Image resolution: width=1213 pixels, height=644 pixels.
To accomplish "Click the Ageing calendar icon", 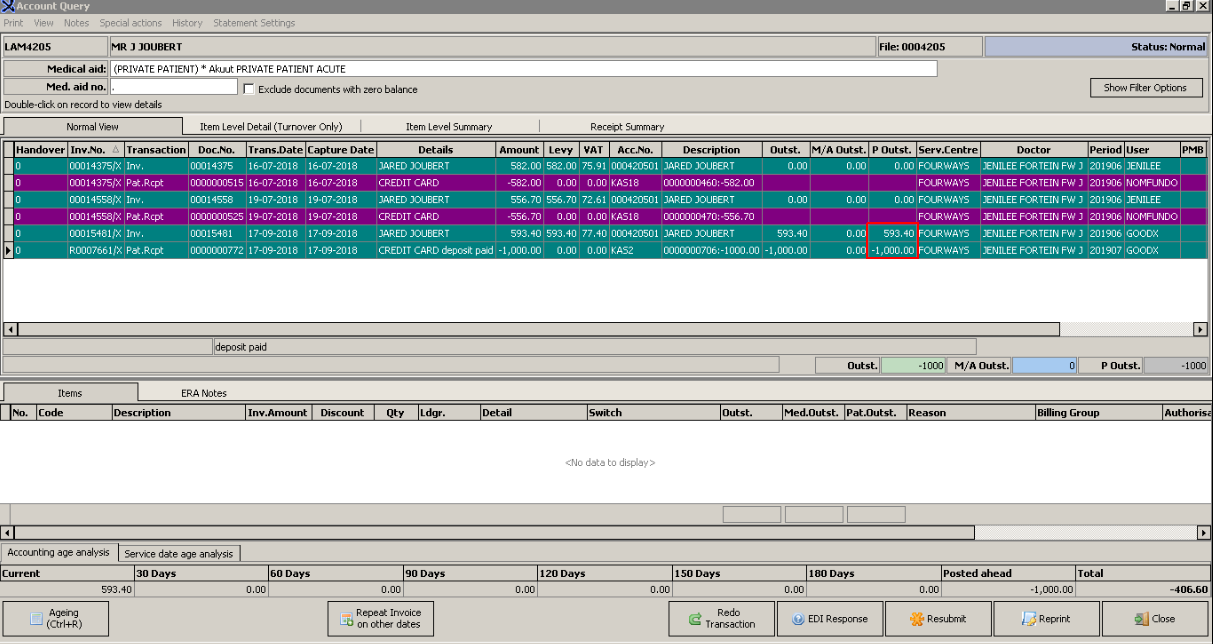I will pos(36,619).
